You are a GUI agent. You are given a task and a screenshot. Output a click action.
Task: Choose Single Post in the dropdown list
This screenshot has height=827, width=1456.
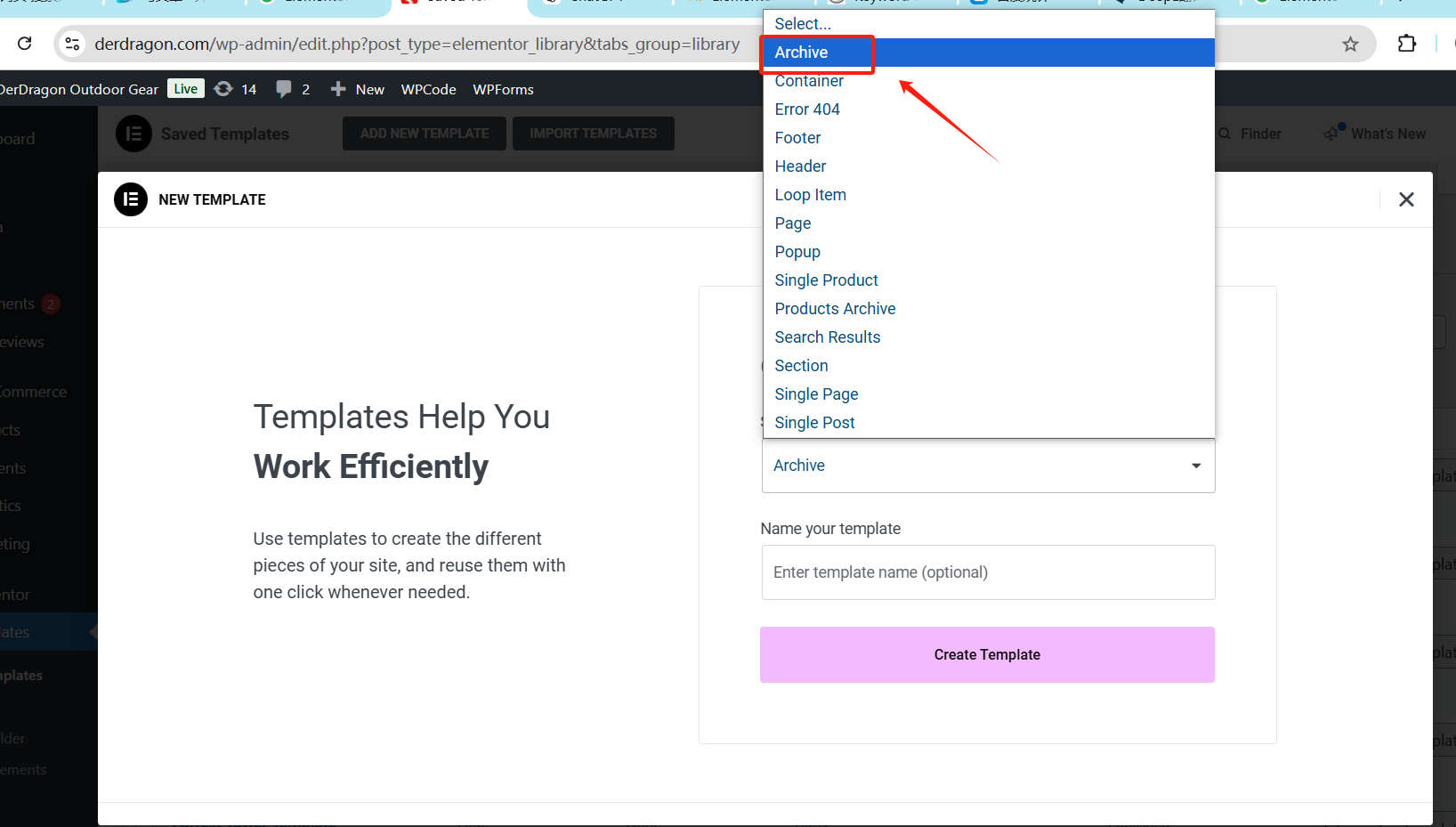click(x=989, y=423)
